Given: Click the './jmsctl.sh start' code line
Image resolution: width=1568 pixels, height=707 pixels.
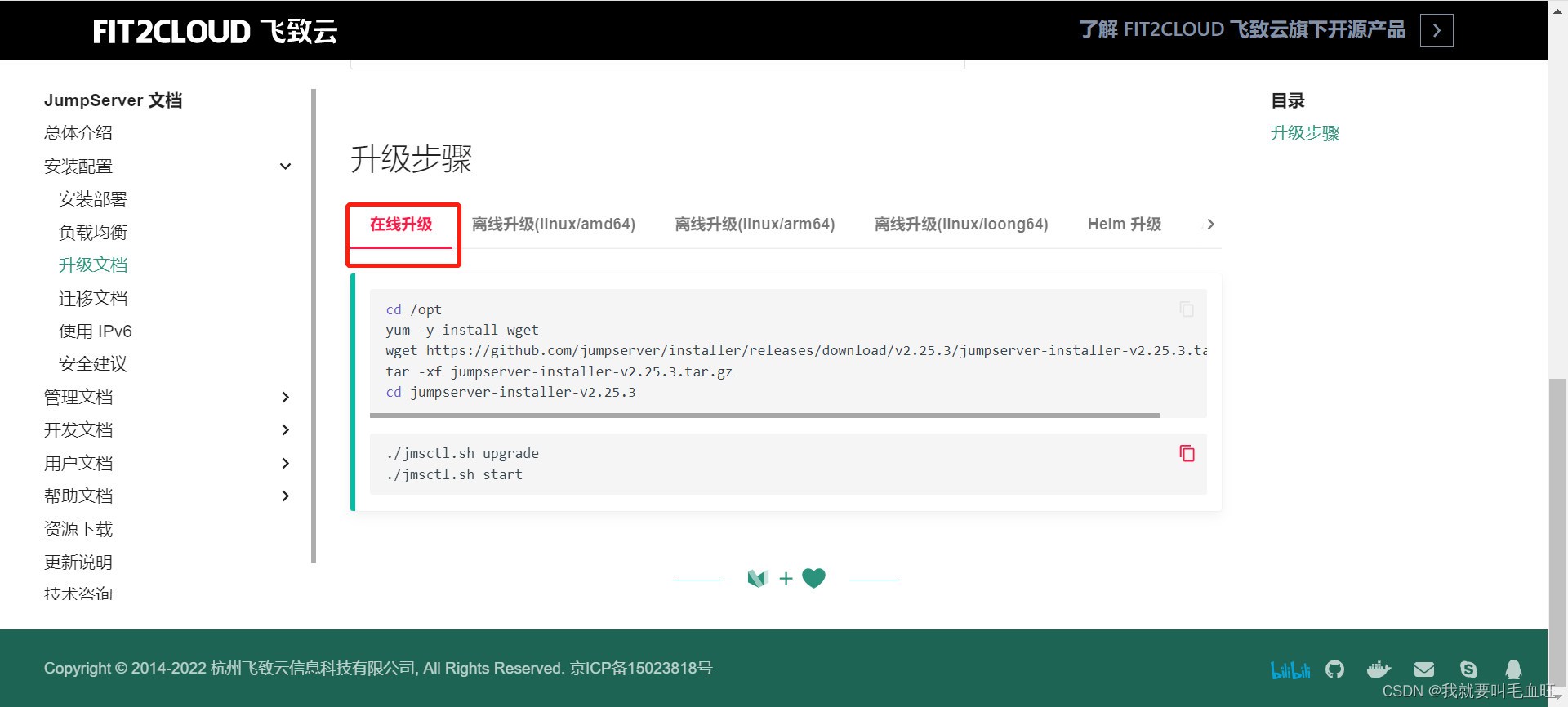Looking at the screenshot, I should point(454,474).
